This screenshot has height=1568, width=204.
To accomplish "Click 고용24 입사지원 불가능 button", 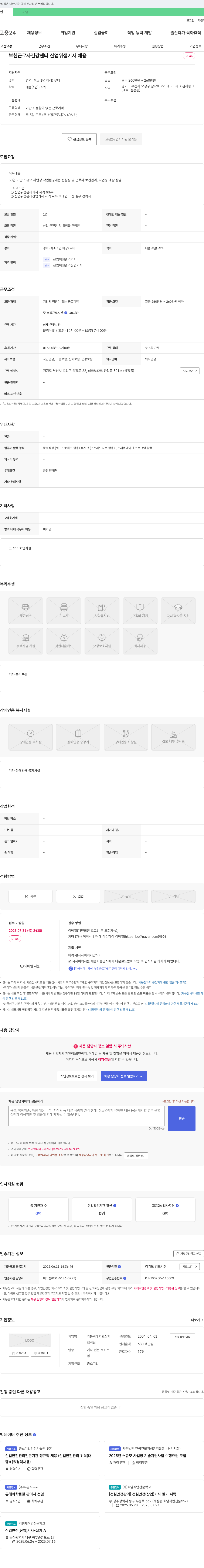I will (x=121, y=139).
